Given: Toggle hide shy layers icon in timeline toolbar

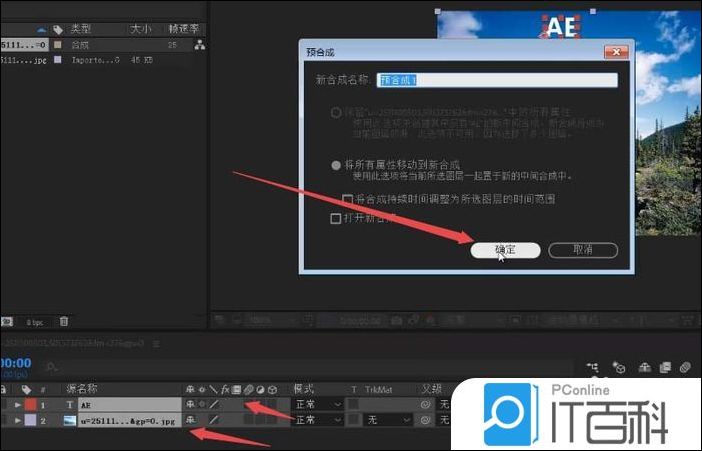Looking at the screenshot, I should click(x=644, y=368).
